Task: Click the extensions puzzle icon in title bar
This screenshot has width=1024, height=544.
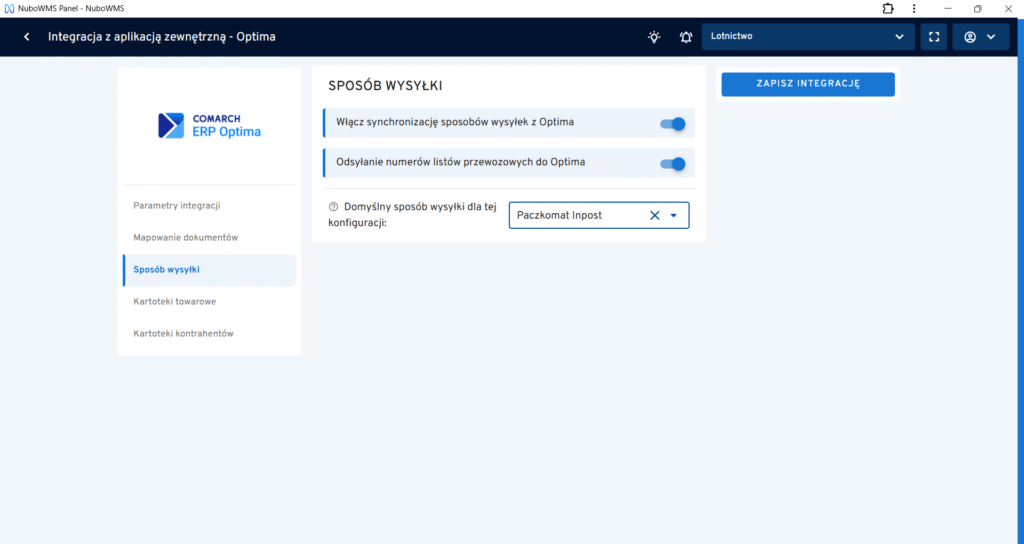Action: 888,8
